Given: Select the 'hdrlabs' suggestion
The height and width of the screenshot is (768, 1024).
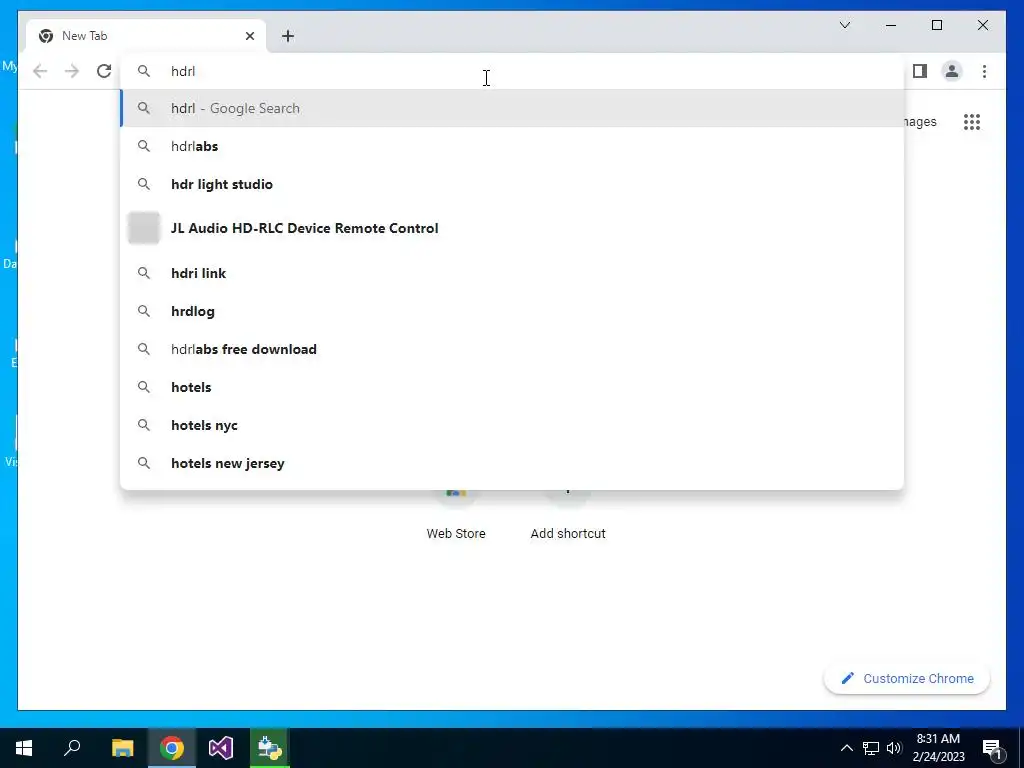Looking at the screenshot, I should click(x=513, y=146).
